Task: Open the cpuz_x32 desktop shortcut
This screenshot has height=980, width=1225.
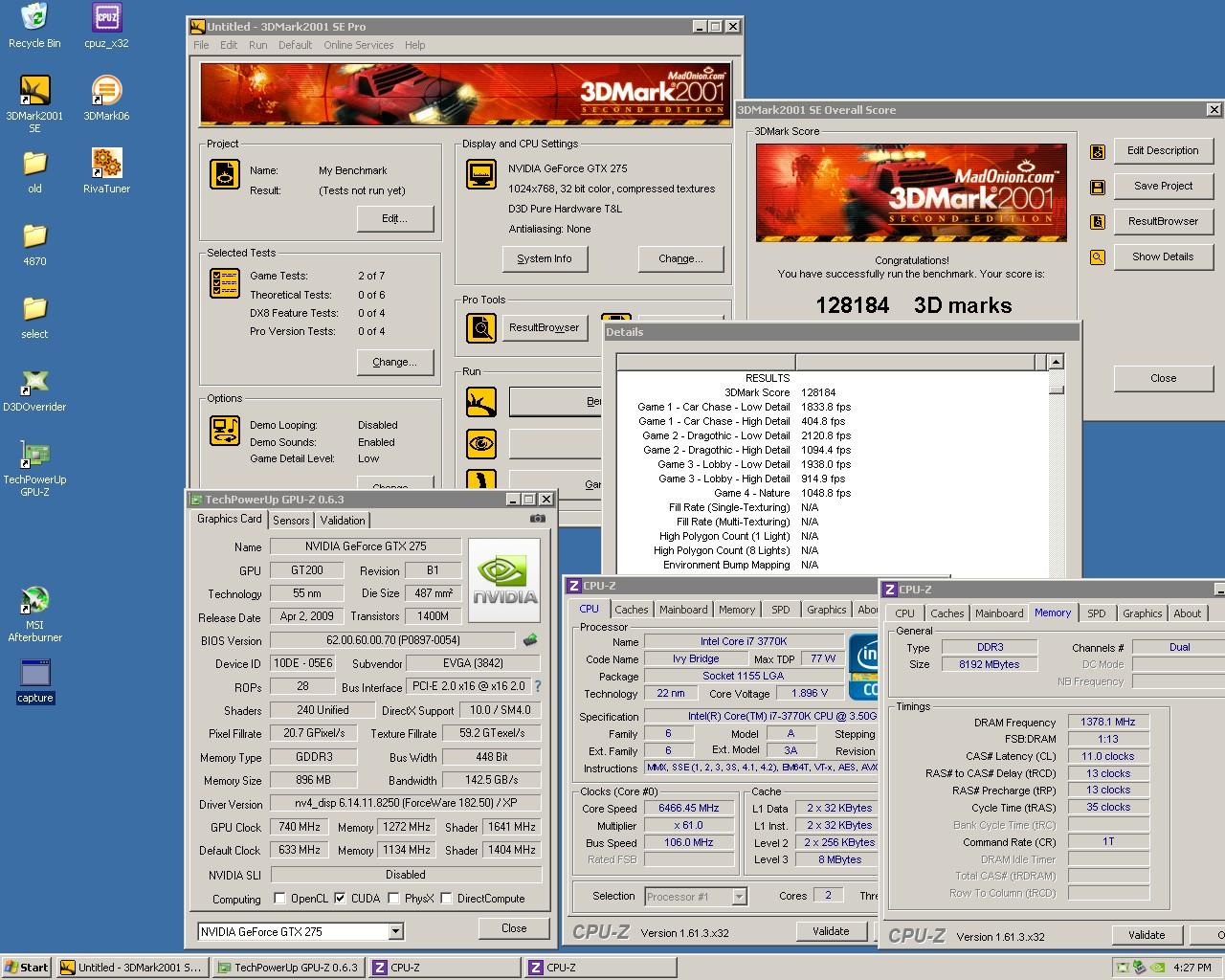Action: [x=106, y=26]
